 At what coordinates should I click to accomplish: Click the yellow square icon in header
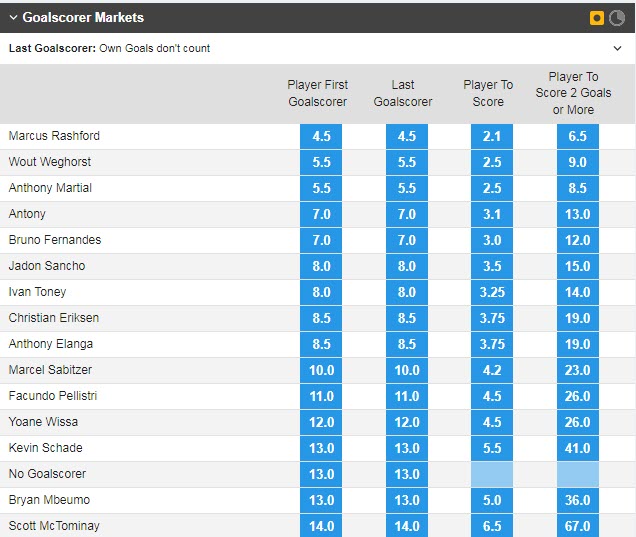coord(598,18)
